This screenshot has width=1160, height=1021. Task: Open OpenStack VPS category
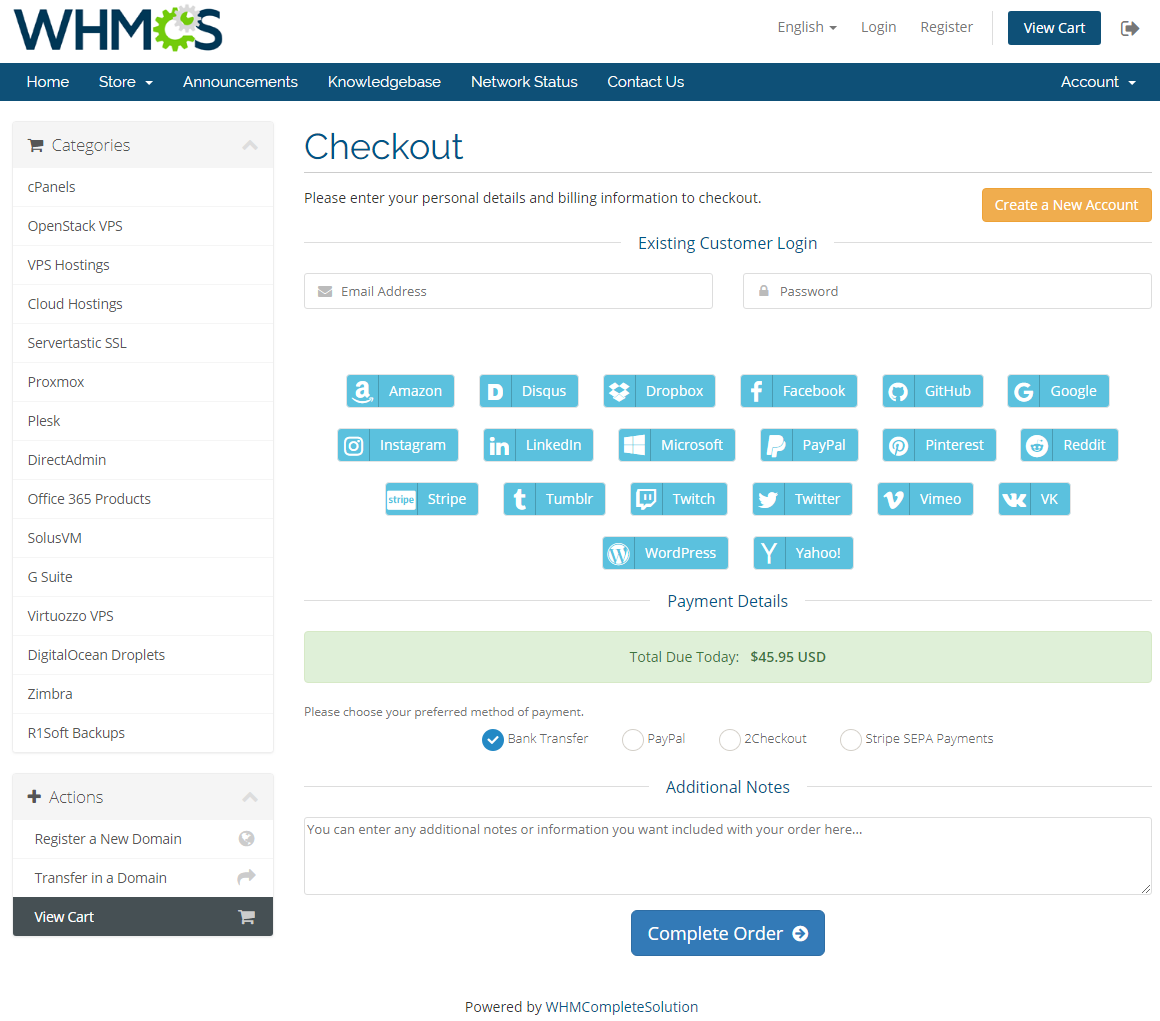143,226
